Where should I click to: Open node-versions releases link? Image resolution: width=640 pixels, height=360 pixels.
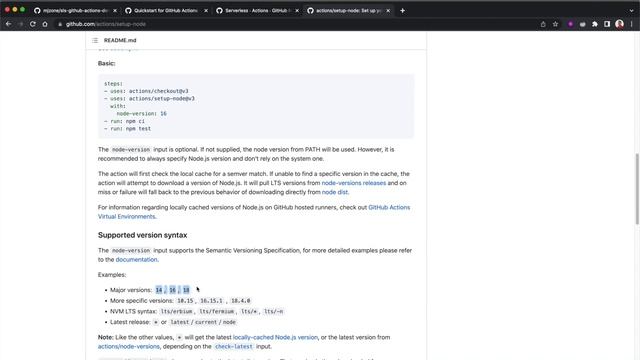353,183
